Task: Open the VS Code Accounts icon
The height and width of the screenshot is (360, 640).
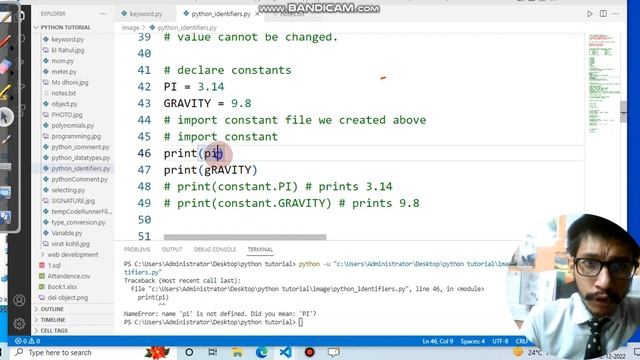Action: (x=19, y=300)
